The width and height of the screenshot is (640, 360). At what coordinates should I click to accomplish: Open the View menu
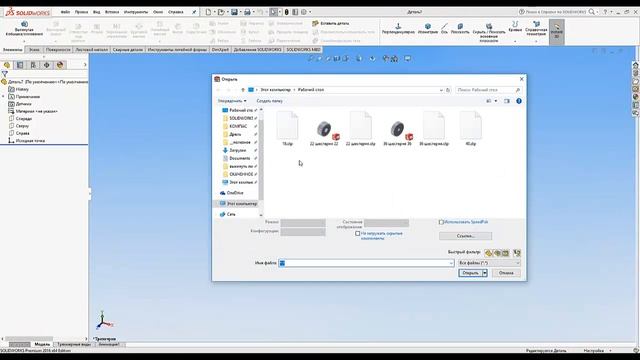pos(97,12)
